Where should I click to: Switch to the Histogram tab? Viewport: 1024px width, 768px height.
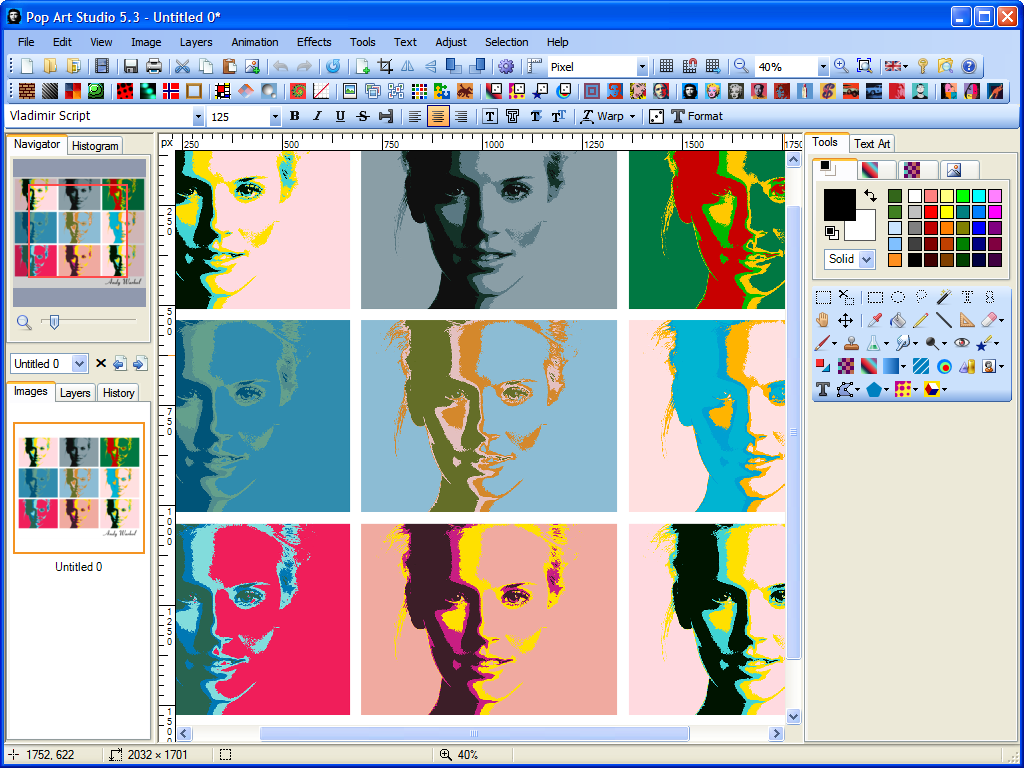[95, 146]
